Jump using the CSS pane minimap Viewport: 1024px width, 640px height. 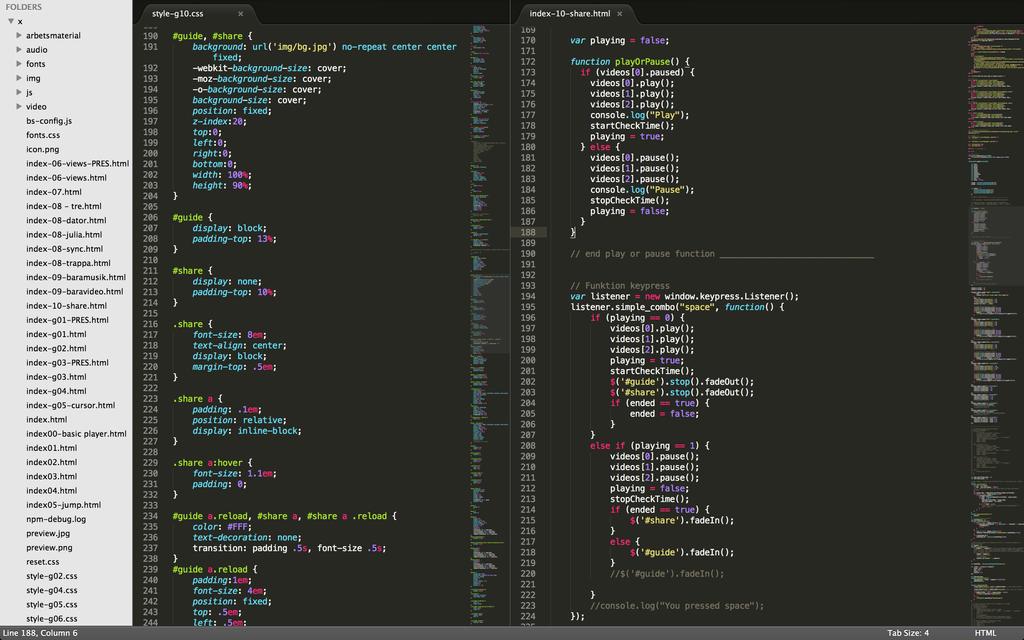point(489,325)
